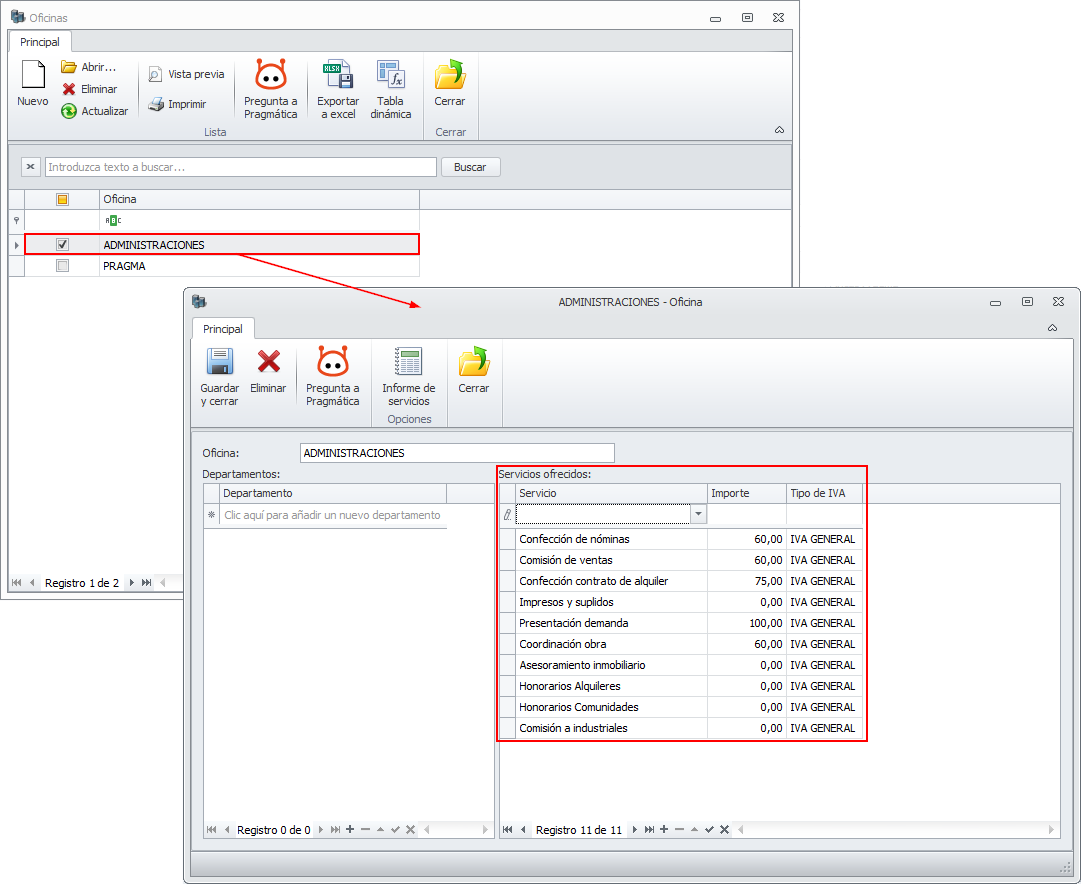
Task: Cancel edit with X in Servicios navigator
Action: [725, 830]
